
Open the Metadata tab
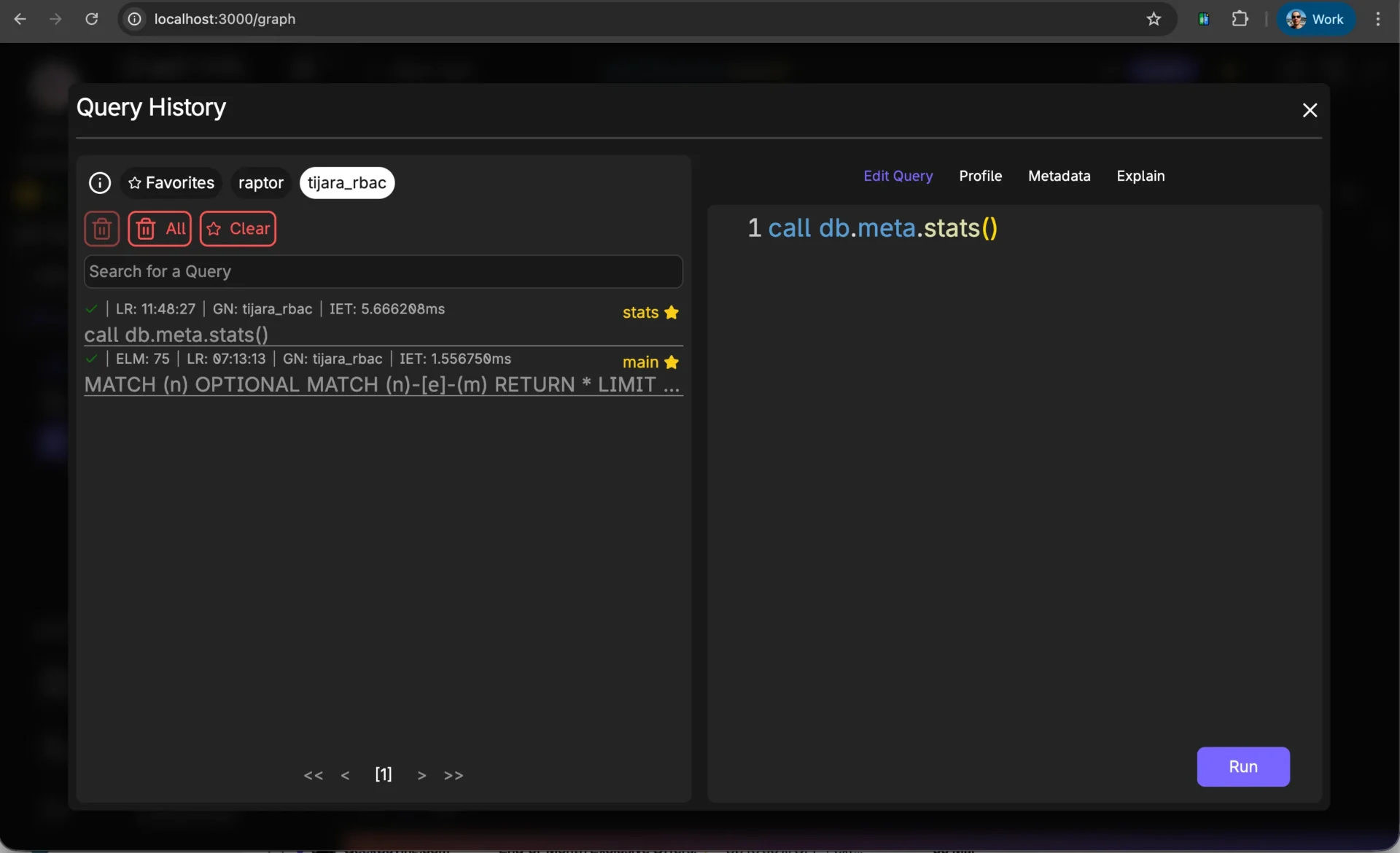pyautogui.click(x=1059, y=176)
